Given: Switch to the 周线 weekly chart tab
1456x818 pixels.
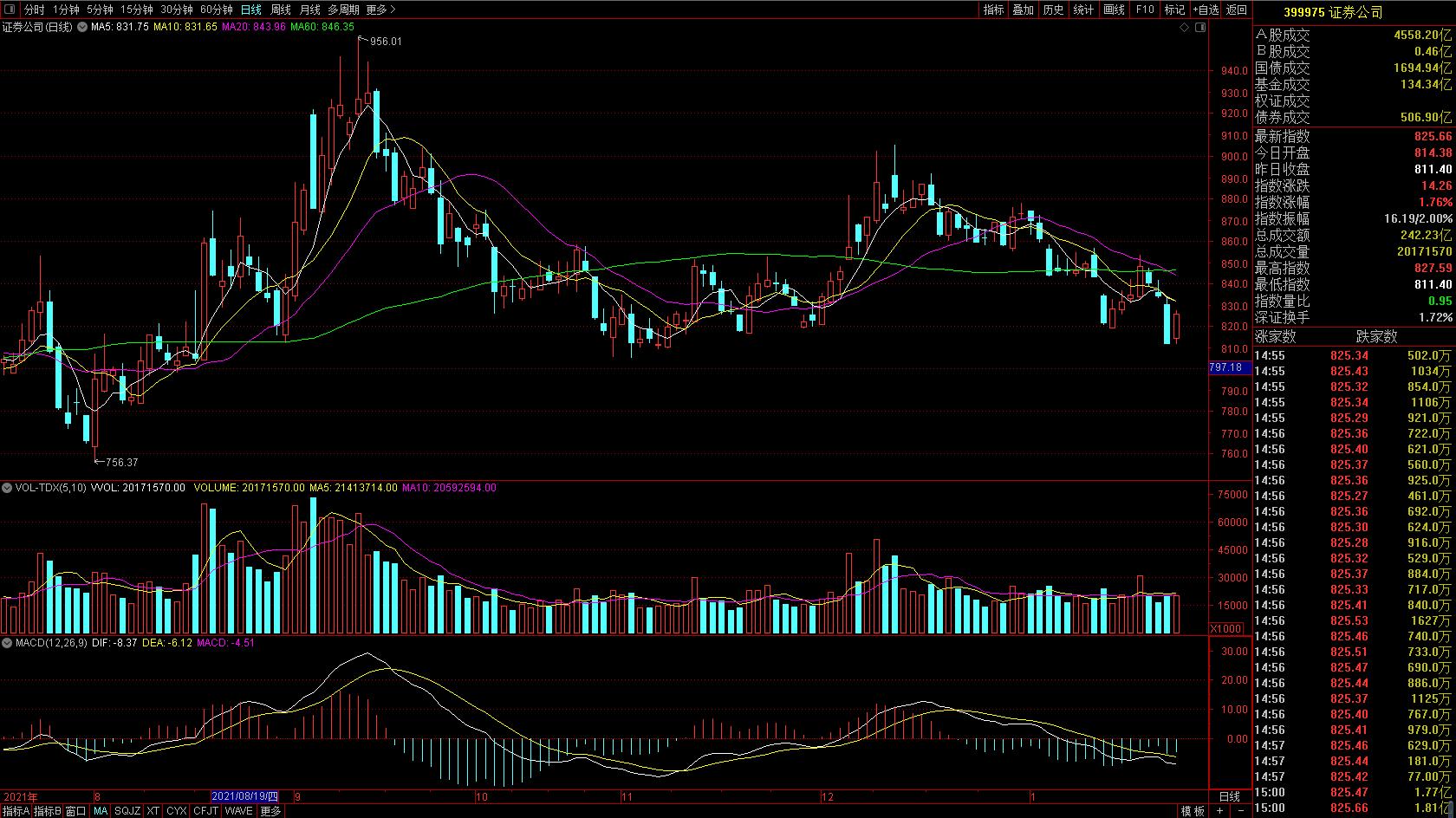Looking at the screenshot, I should (281, 10).
